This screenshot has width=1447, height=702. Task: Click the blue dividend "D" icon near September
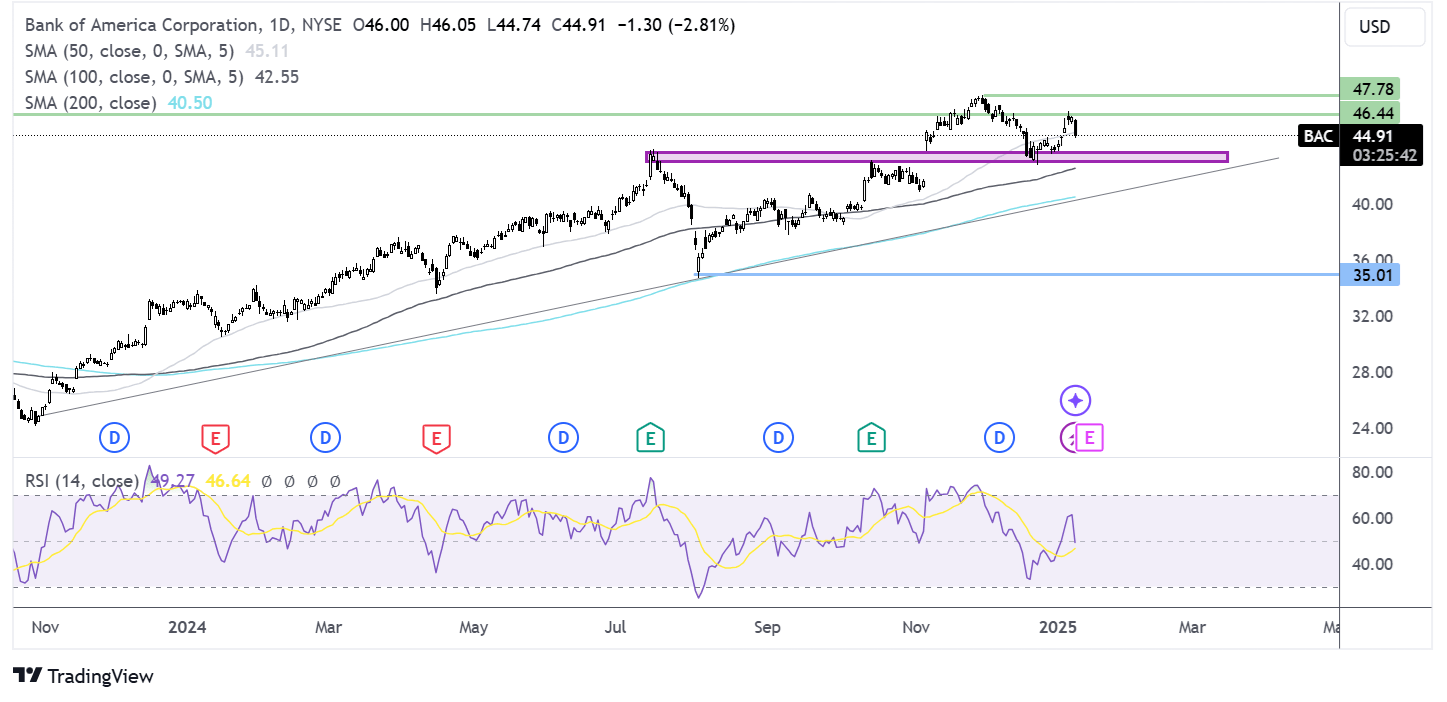(778, 437)
